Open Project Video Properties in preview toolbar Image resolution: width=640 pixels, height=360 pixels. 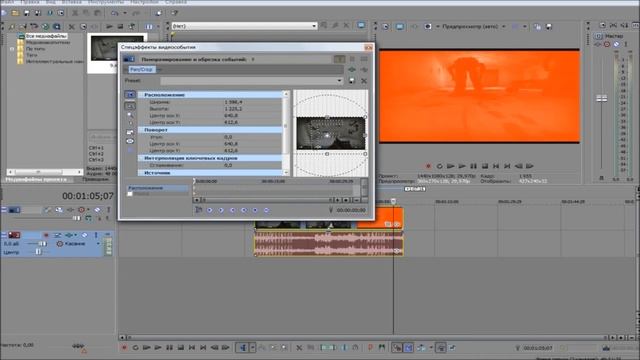pos(385,27)
